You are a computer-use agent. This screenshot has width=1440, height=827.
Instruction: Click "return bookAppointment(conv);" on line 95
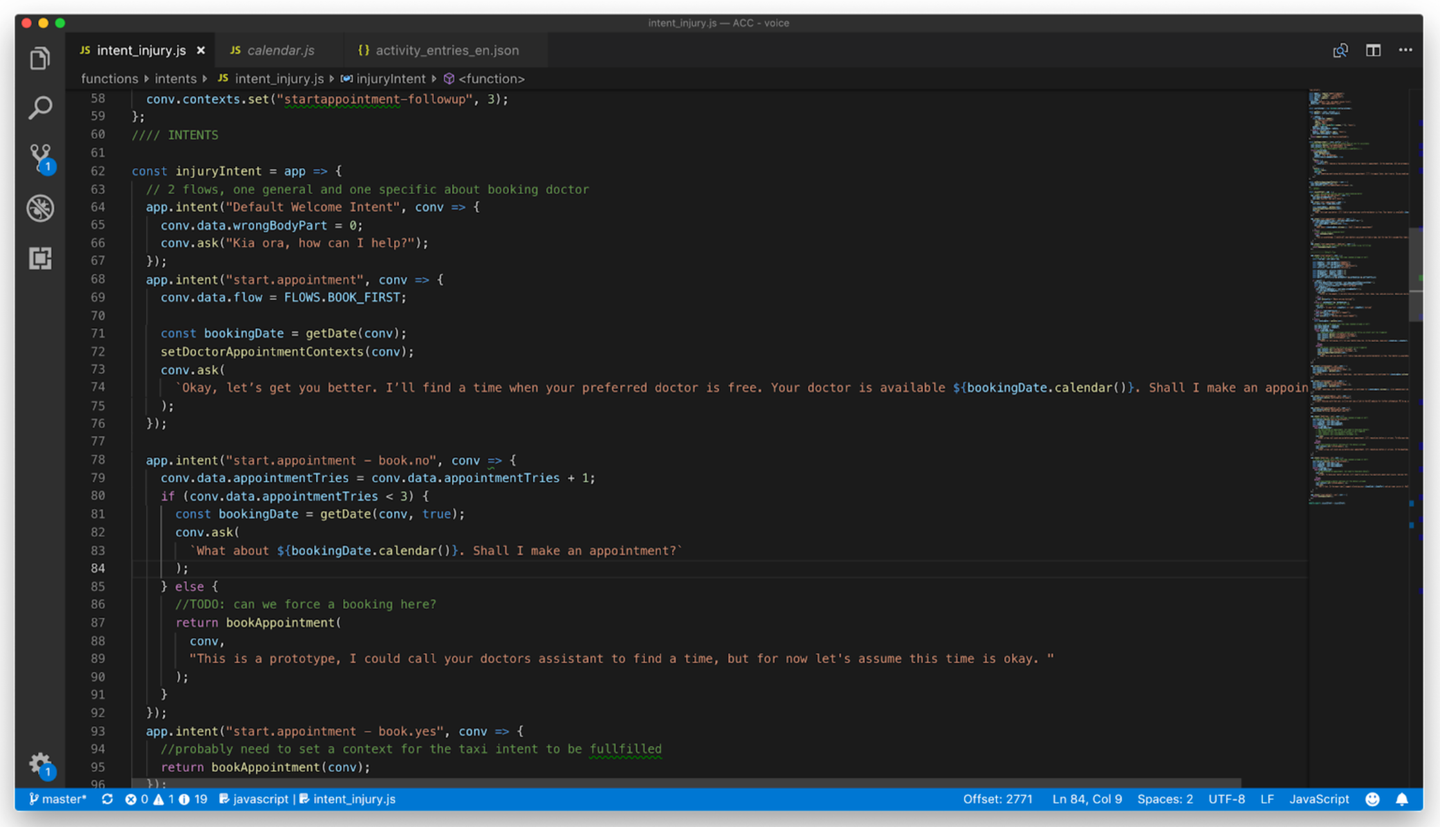[266, 767]
